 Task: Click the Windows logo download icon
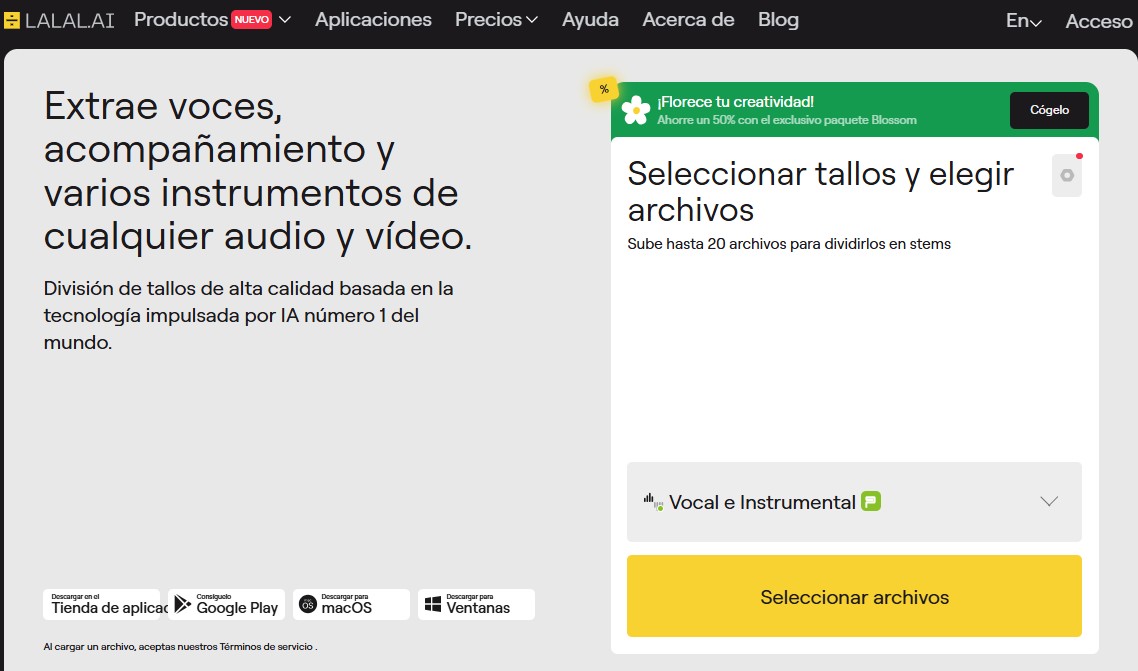coord(433,604)
